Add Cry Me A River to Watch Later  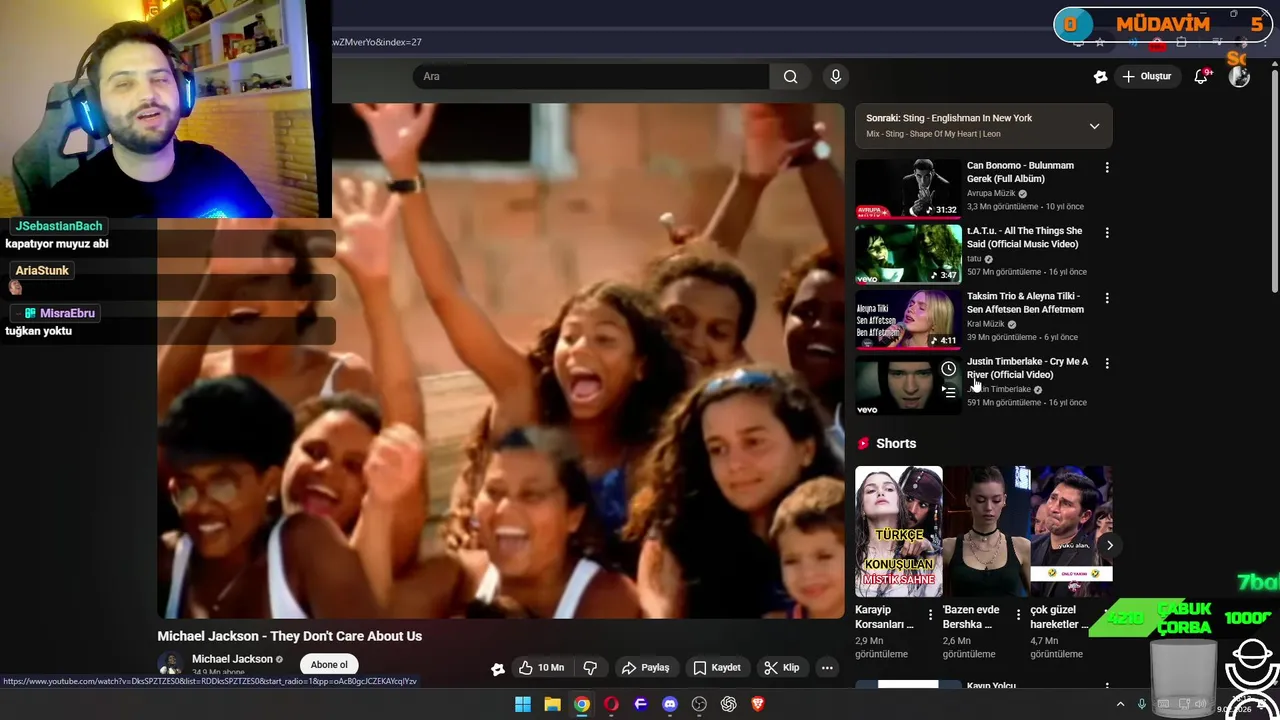coord(948,369)
